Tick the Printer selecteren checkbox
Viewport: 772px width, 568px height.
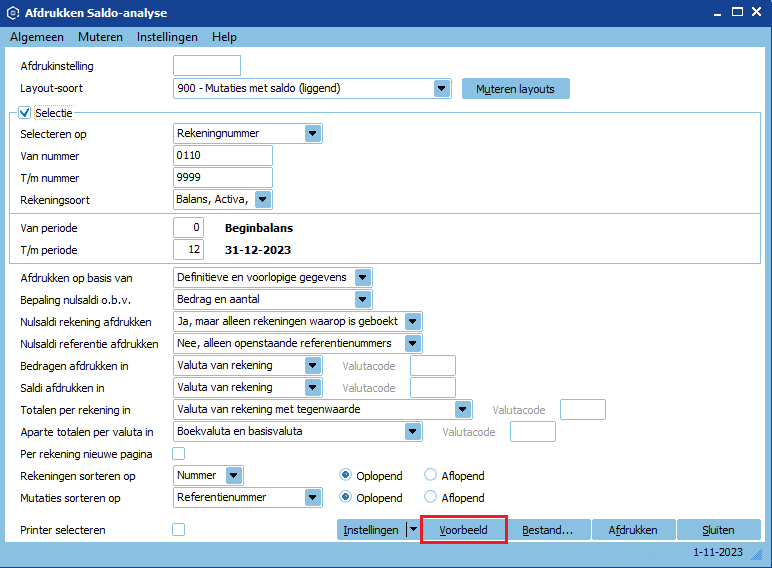(x=179, y=530)
